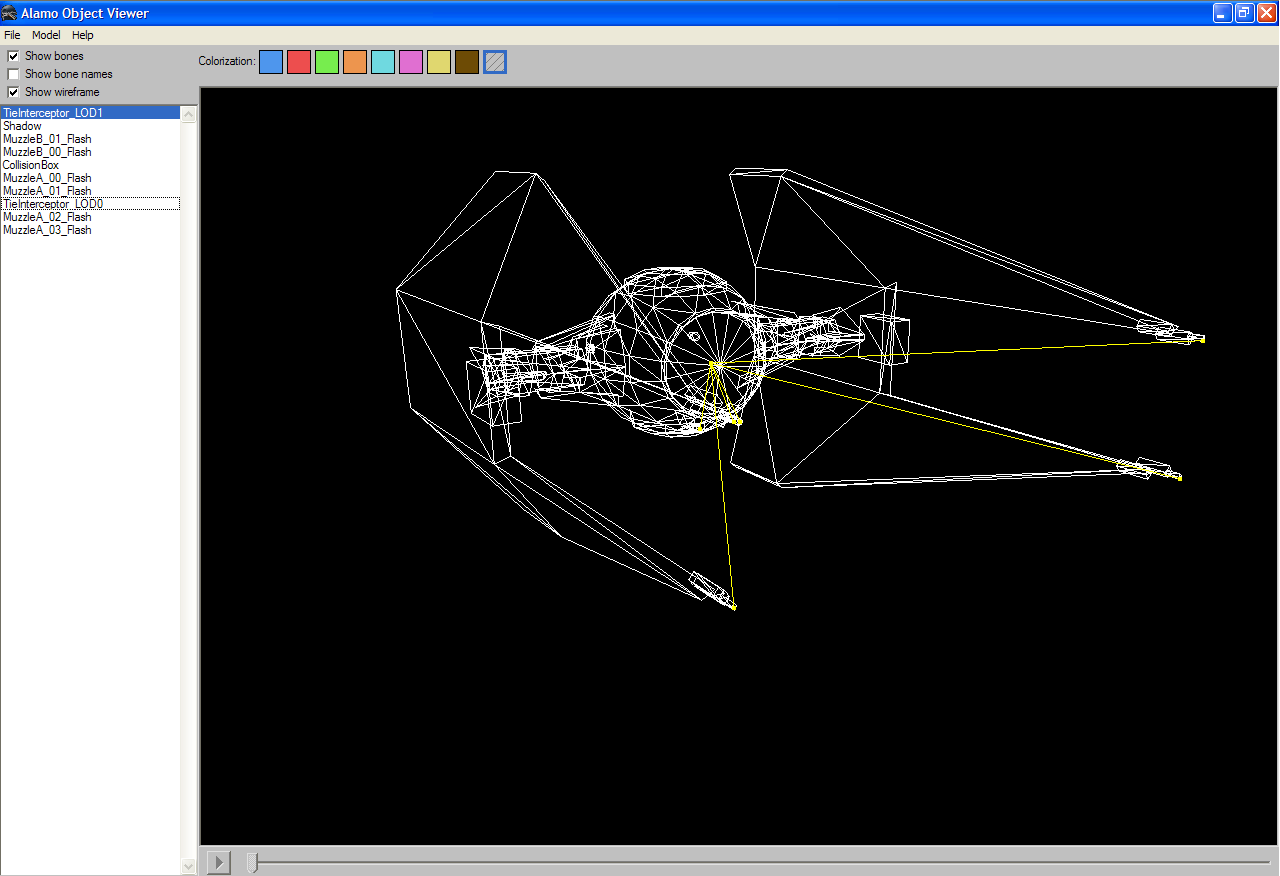This screenshot has width=1280, height=876.
Task: Open the Model menu
Action: point(46,35)
